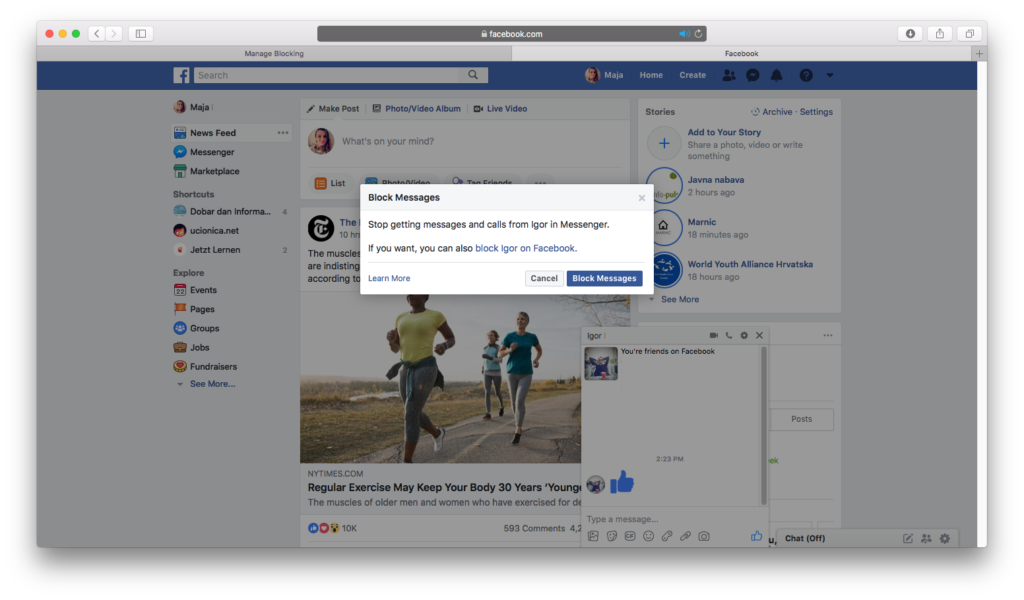Click the voice call phone icon in Igor's chat
1024x600 pixels.
(x=729, y=335)
